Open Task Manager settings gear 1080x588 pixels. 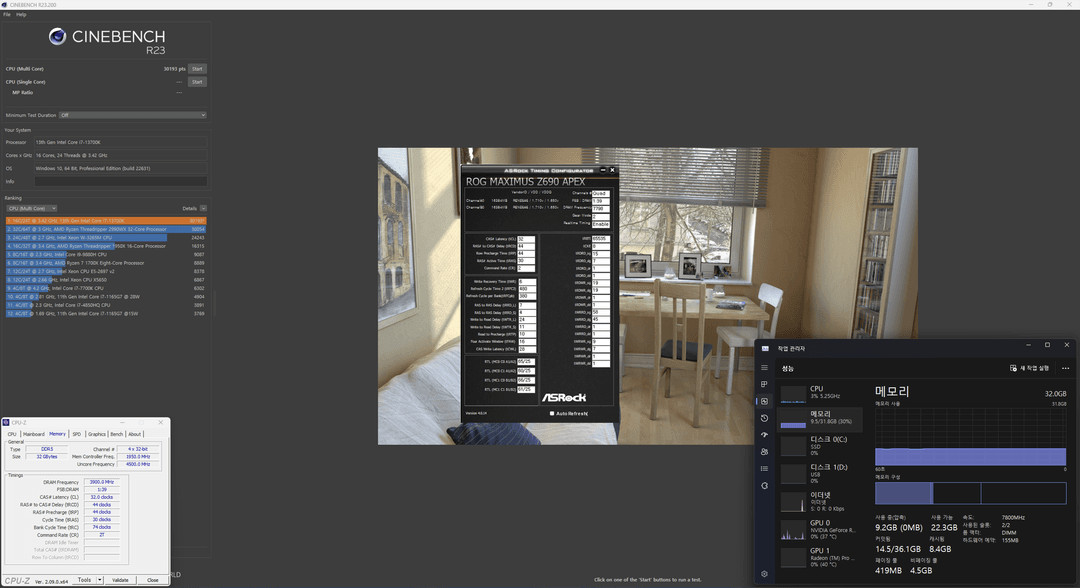click(x=764, y=574)
